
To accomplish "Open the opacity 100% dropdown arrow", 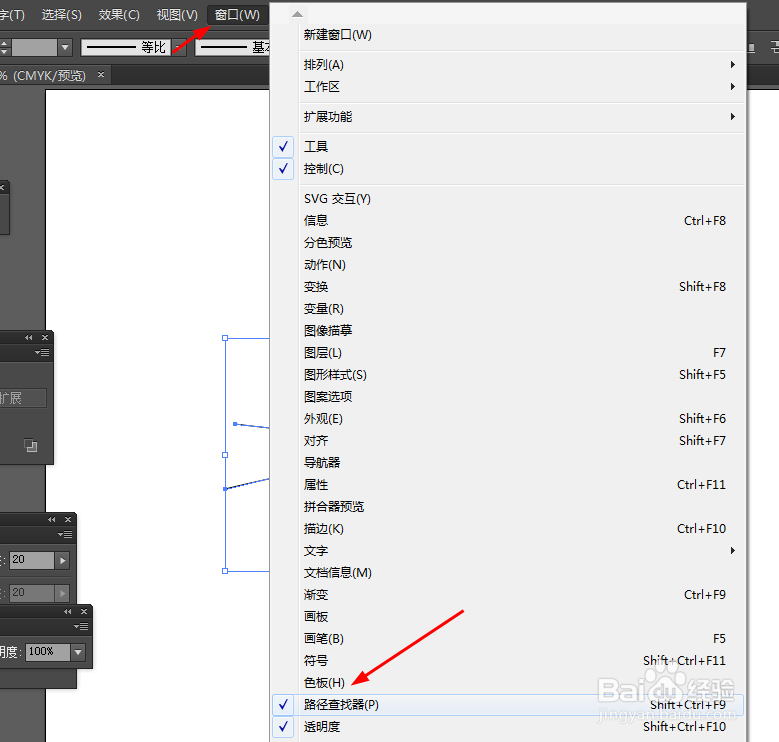I will coord(78,652).
